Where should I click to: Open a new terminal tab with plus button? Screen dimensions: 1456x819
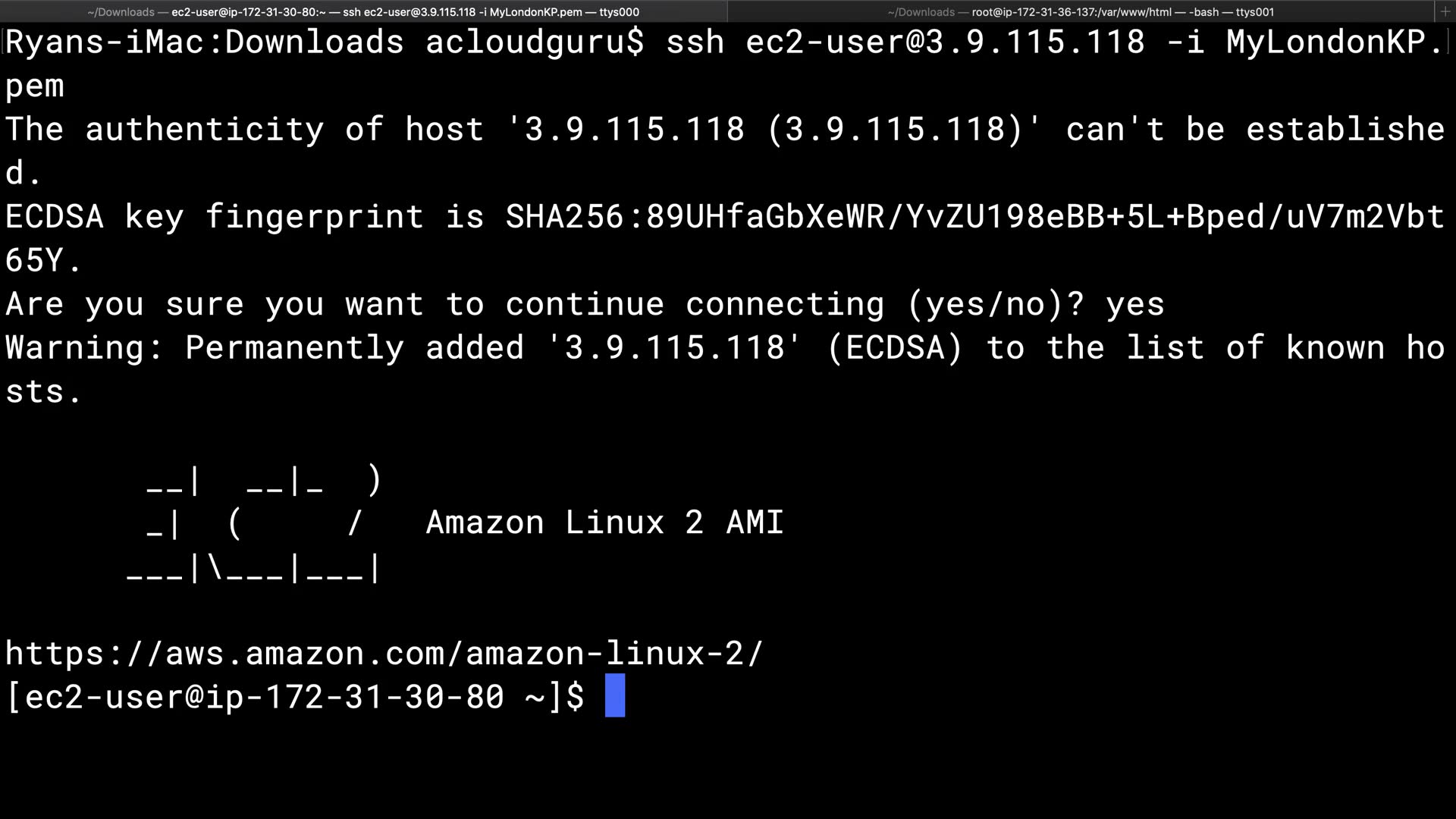coord(1445,11)
